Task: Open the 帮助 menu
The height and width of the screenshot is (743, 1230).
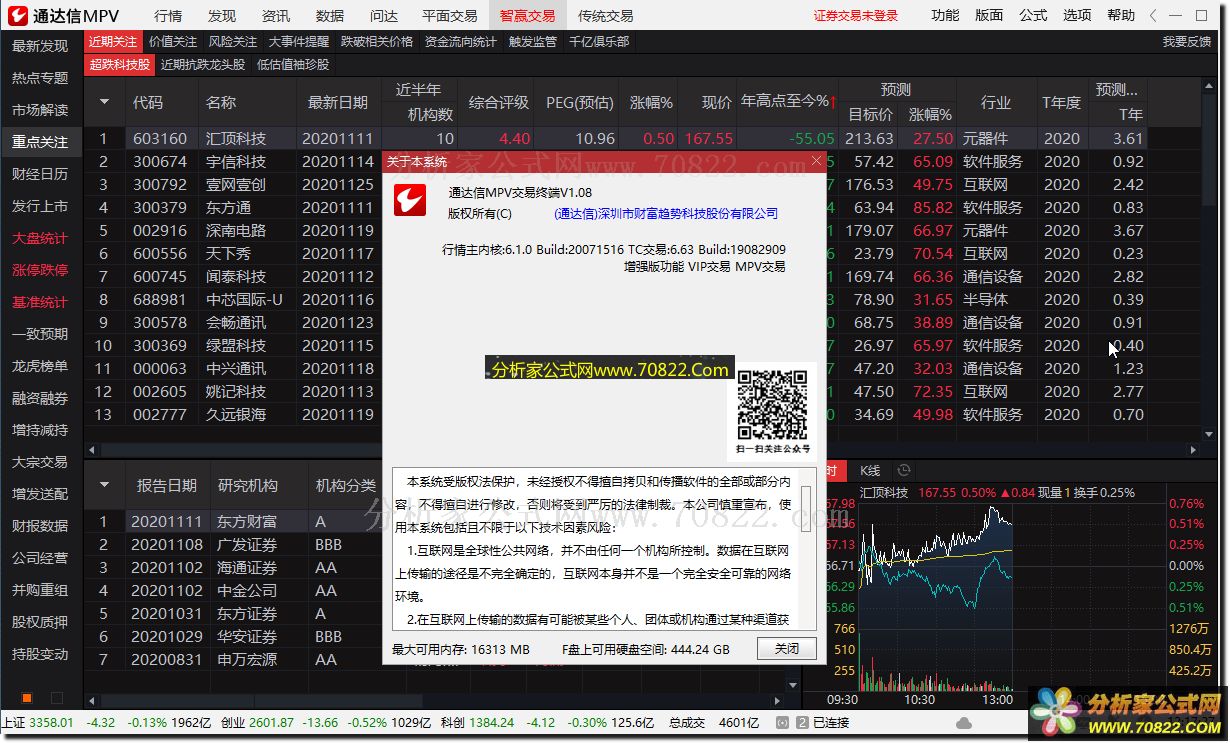Action: (1121, 16)
